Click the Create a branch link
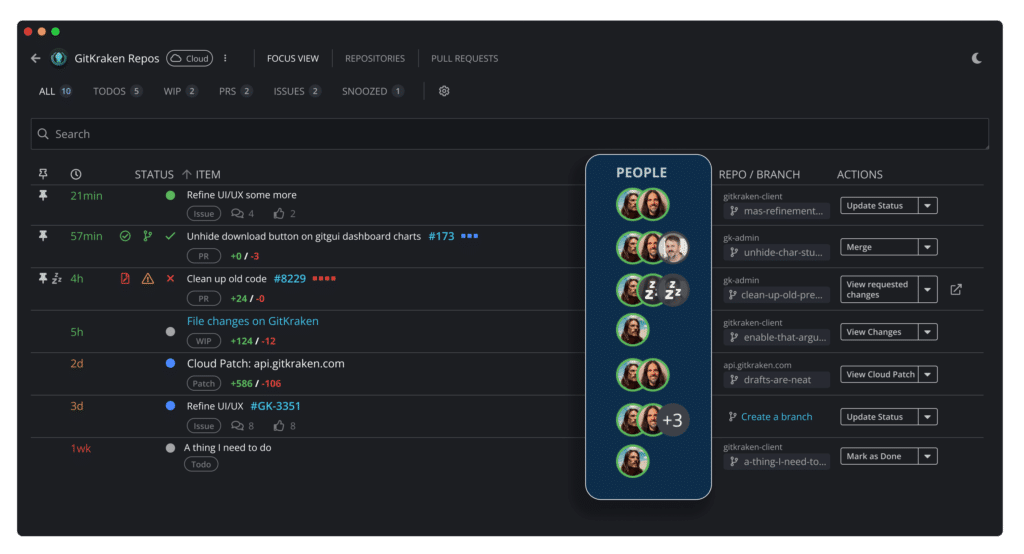This screenshot has width=1024, height=554. (x=776, y=417)
